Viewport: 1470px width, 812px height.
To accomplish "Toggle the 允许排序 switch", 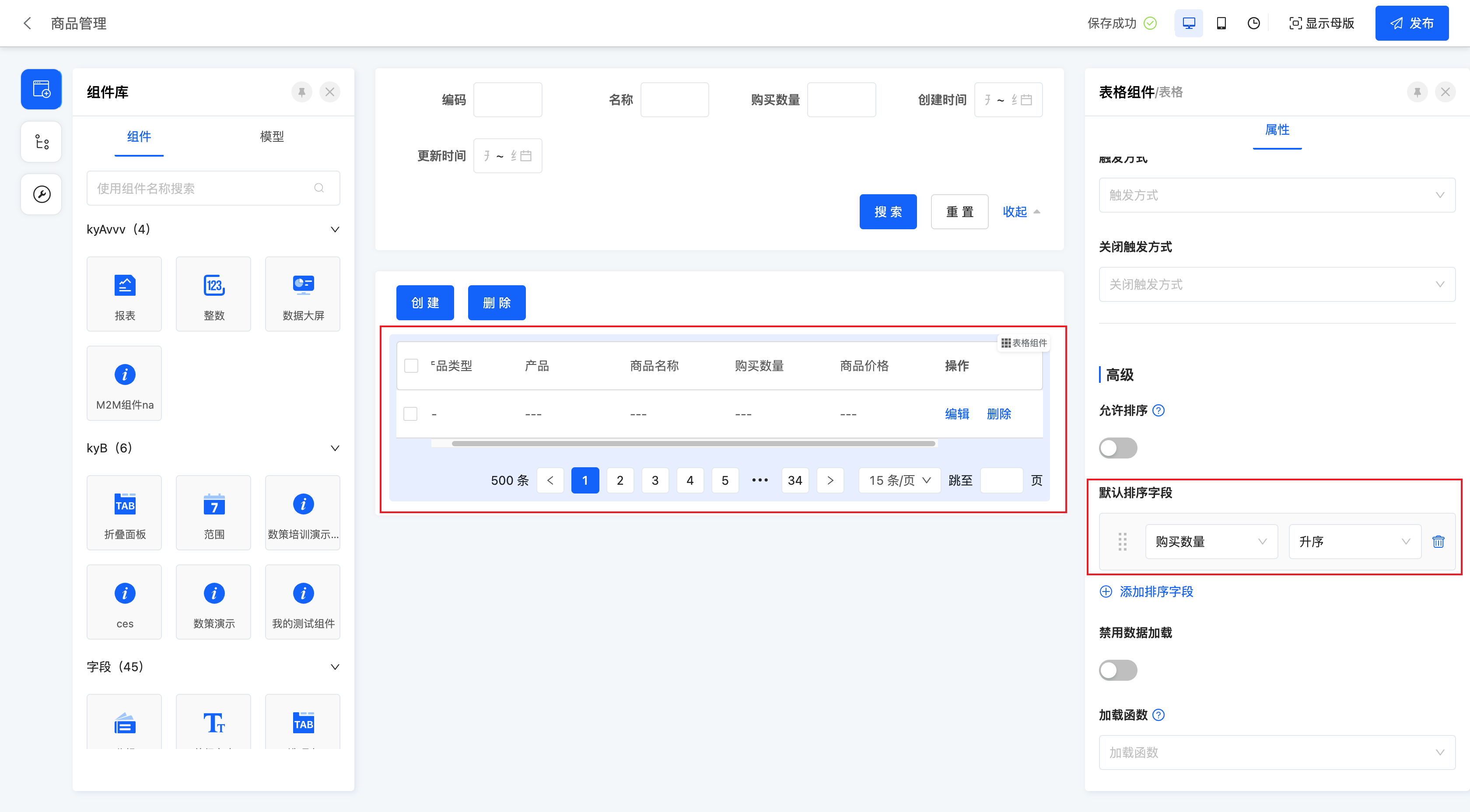I will 1118,448.
